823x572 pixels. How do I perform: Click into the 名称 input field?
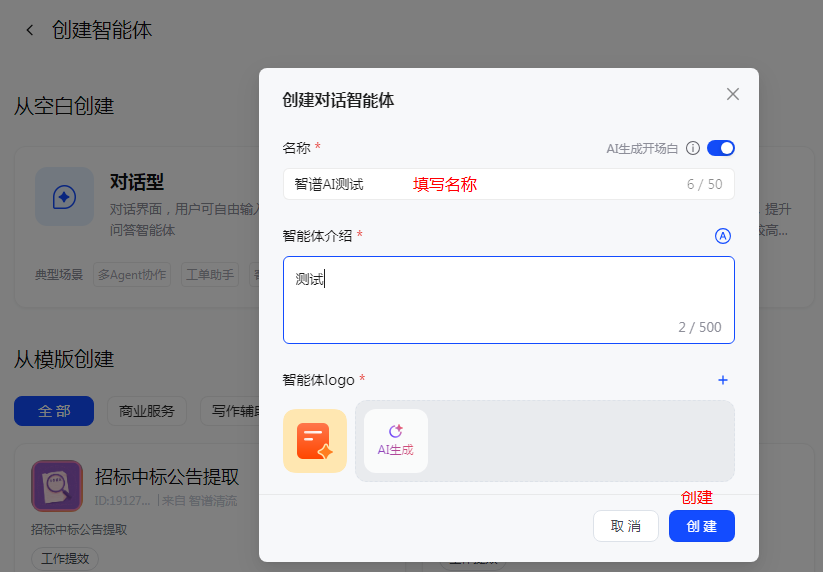click(480, 184)
